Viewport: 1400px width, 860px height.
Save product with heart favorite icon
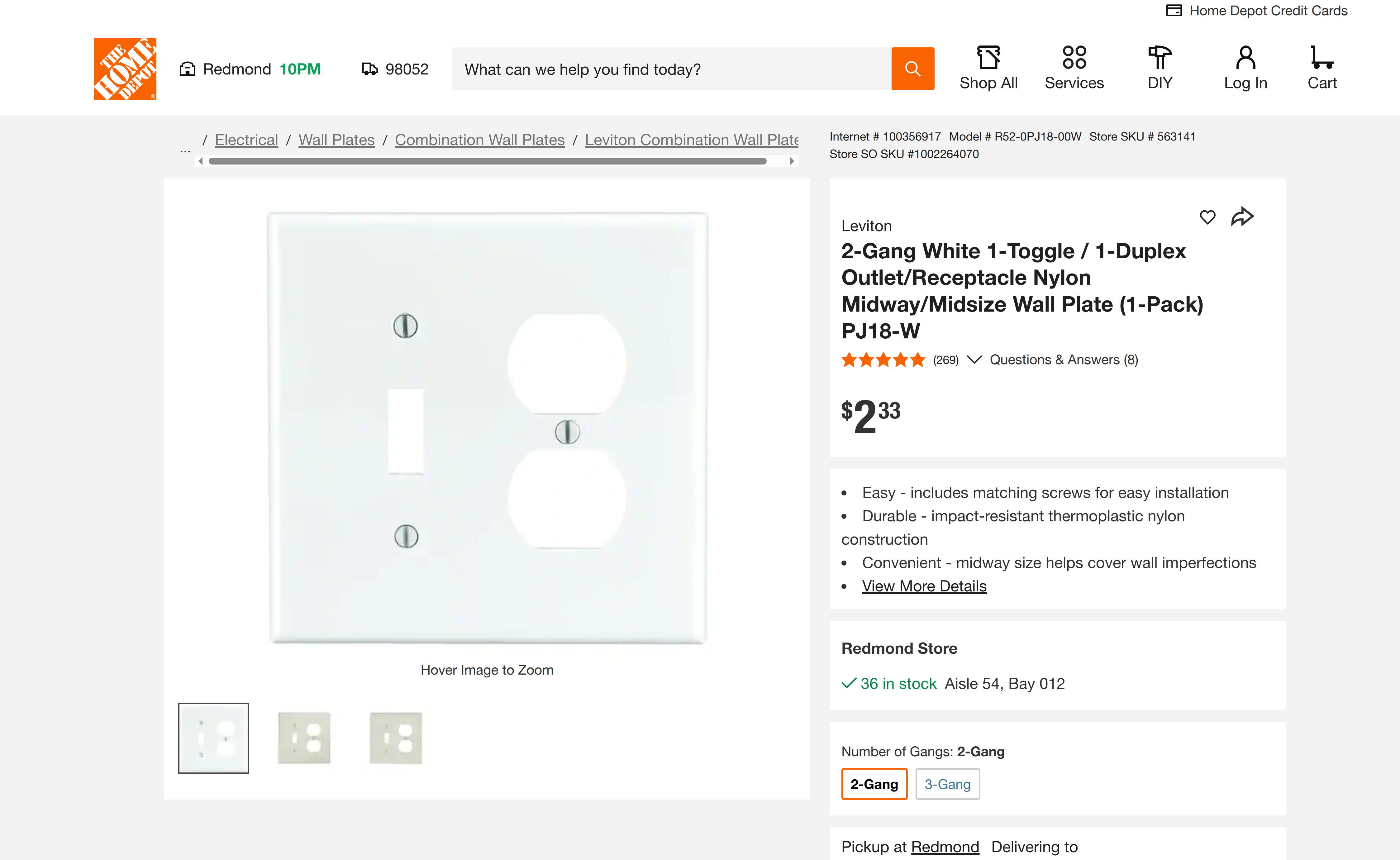click(x=1207, y=217)
